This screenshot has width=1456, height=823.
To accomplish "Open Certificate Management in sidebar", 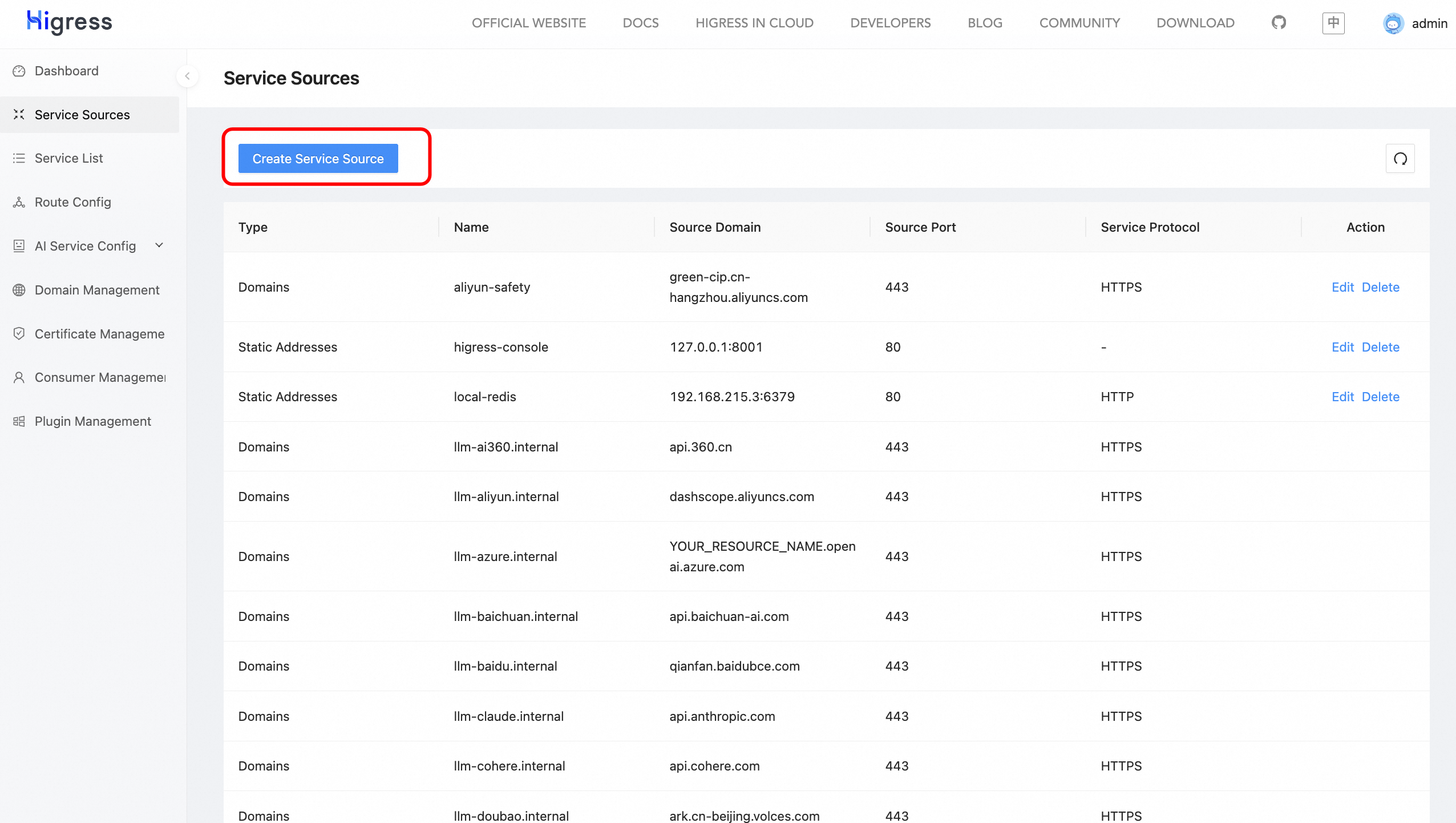I will tap(99, 334).
